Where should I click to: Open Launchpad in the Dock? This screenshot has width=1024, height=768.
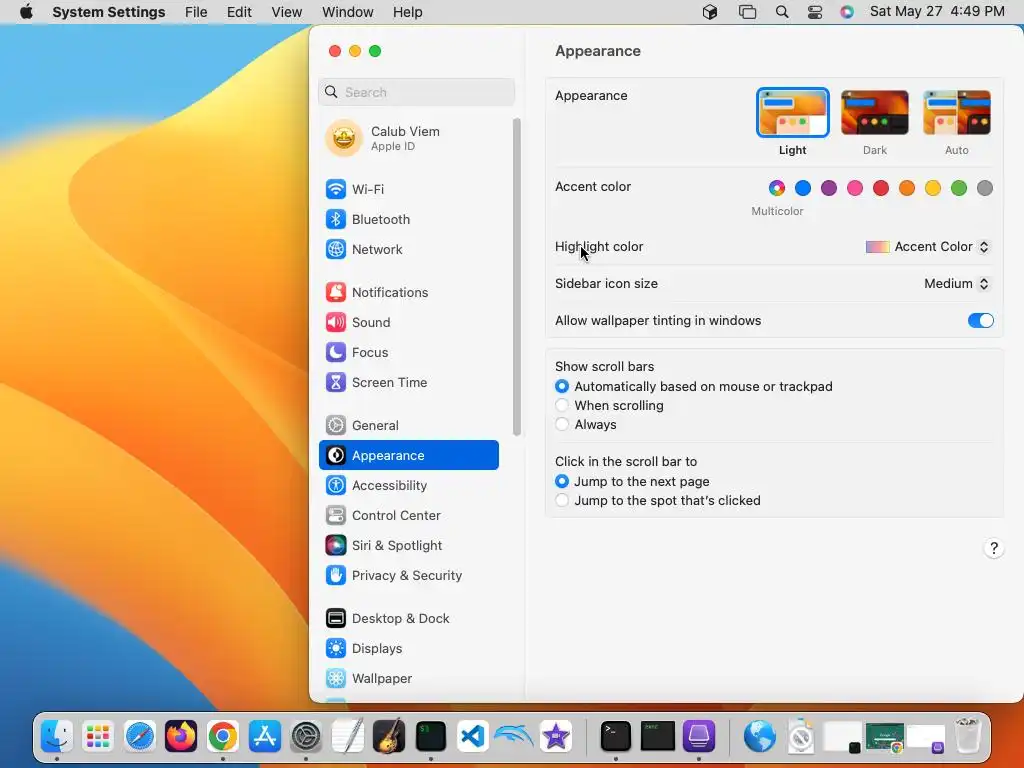(x=98, y=737)
